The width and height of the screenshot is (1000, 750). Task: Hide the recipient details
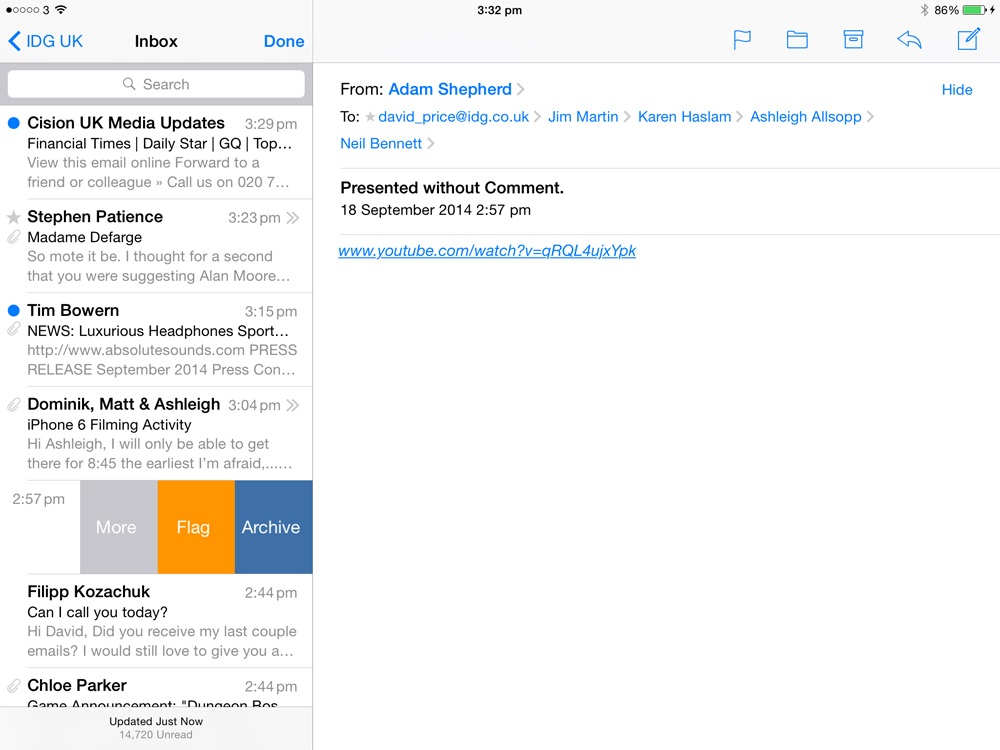(x=957, y=90)
